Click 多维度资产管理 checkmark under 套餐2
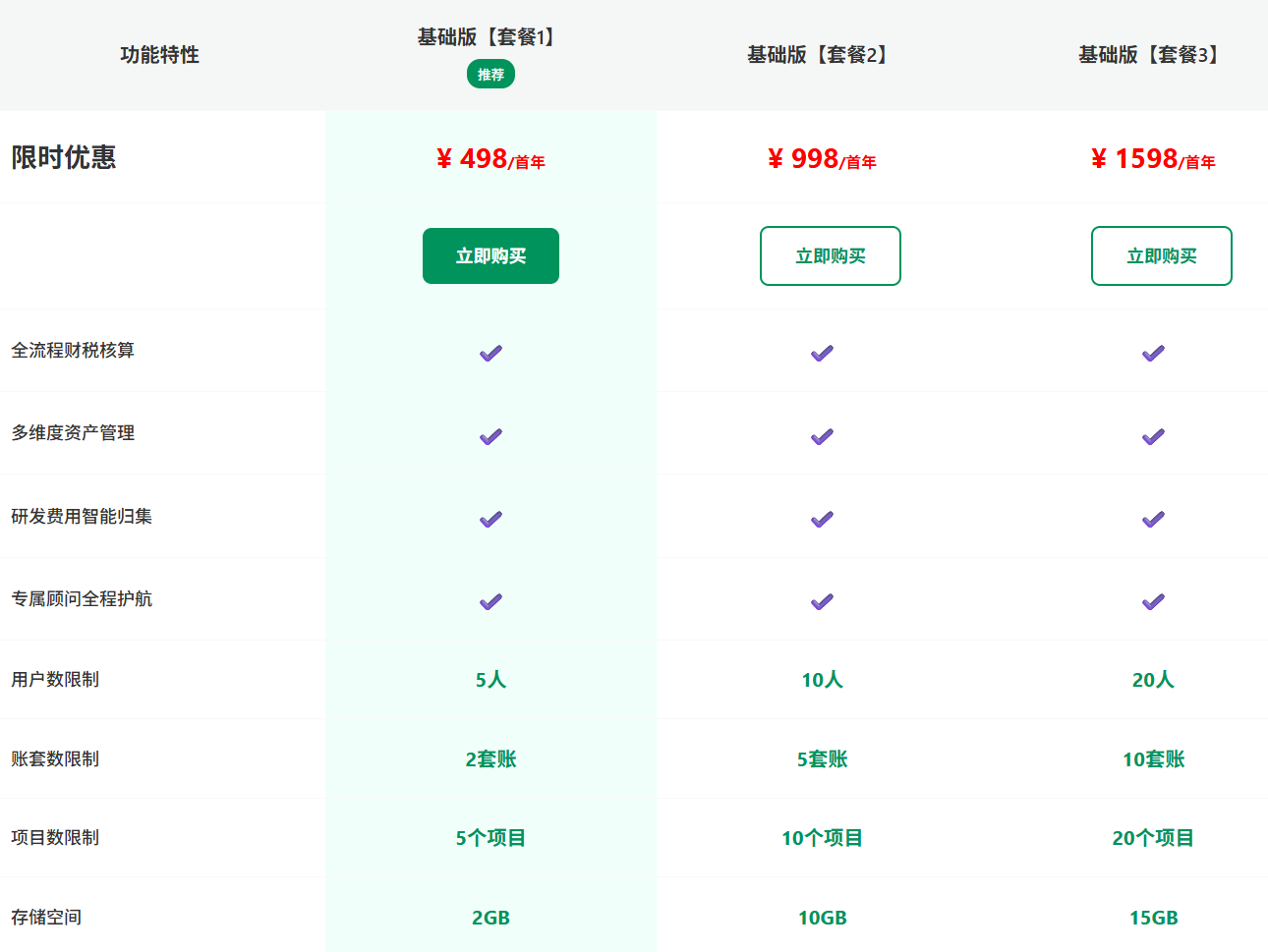 (x=822, y=436)
